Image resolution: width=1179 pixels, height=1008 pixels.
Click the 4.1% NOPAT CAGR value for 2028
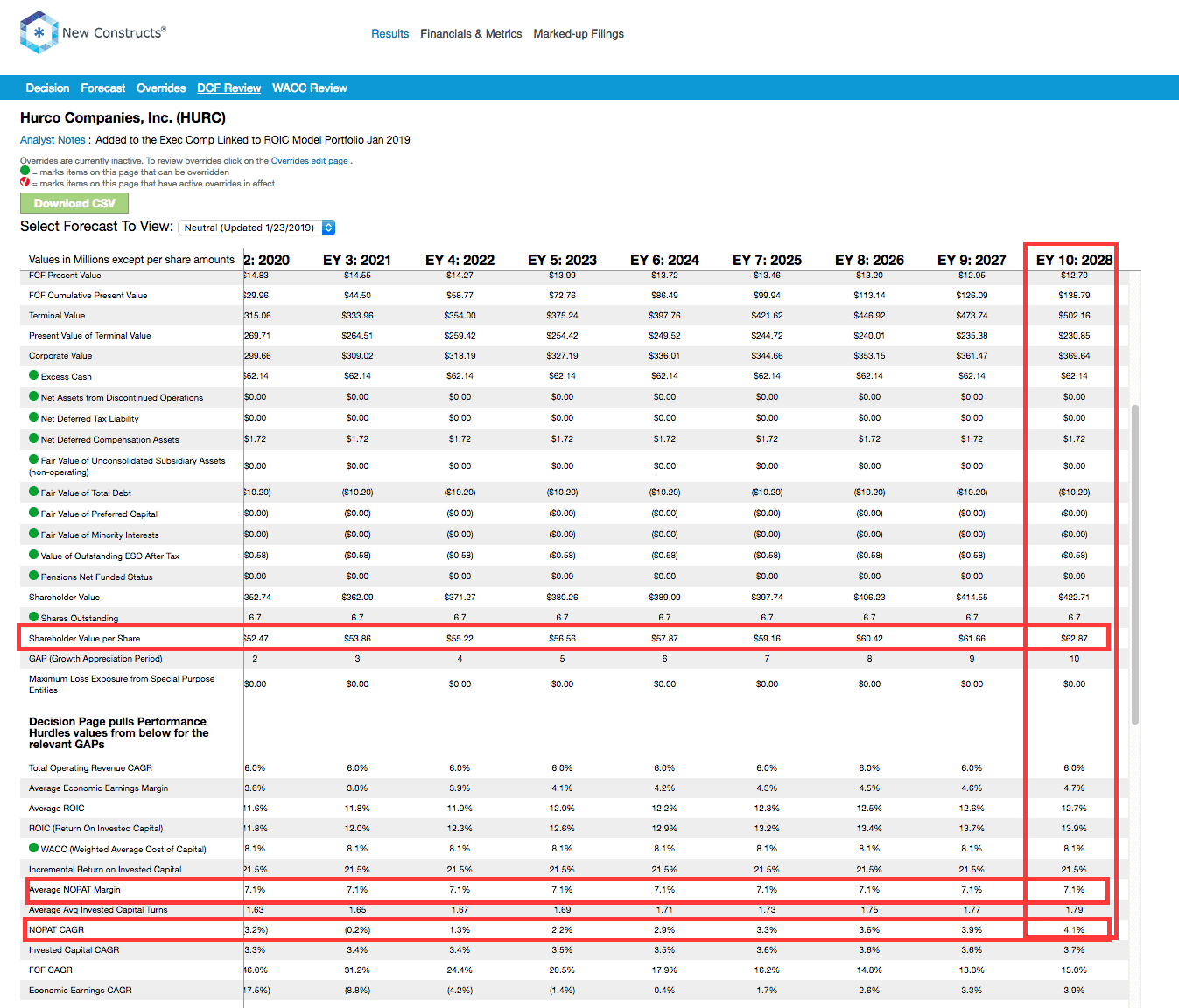(x=1074, y=929)
